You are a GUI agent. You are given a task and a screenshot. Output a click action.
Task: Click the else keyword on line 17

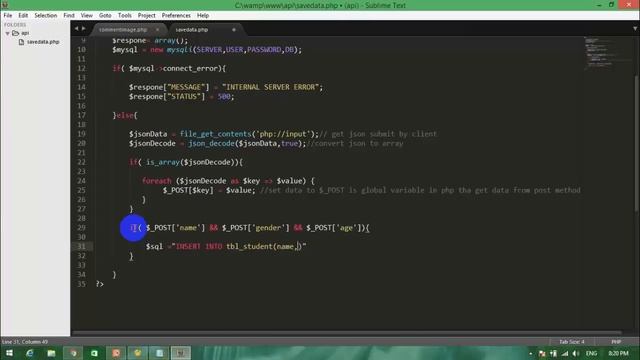click(125, 116)
